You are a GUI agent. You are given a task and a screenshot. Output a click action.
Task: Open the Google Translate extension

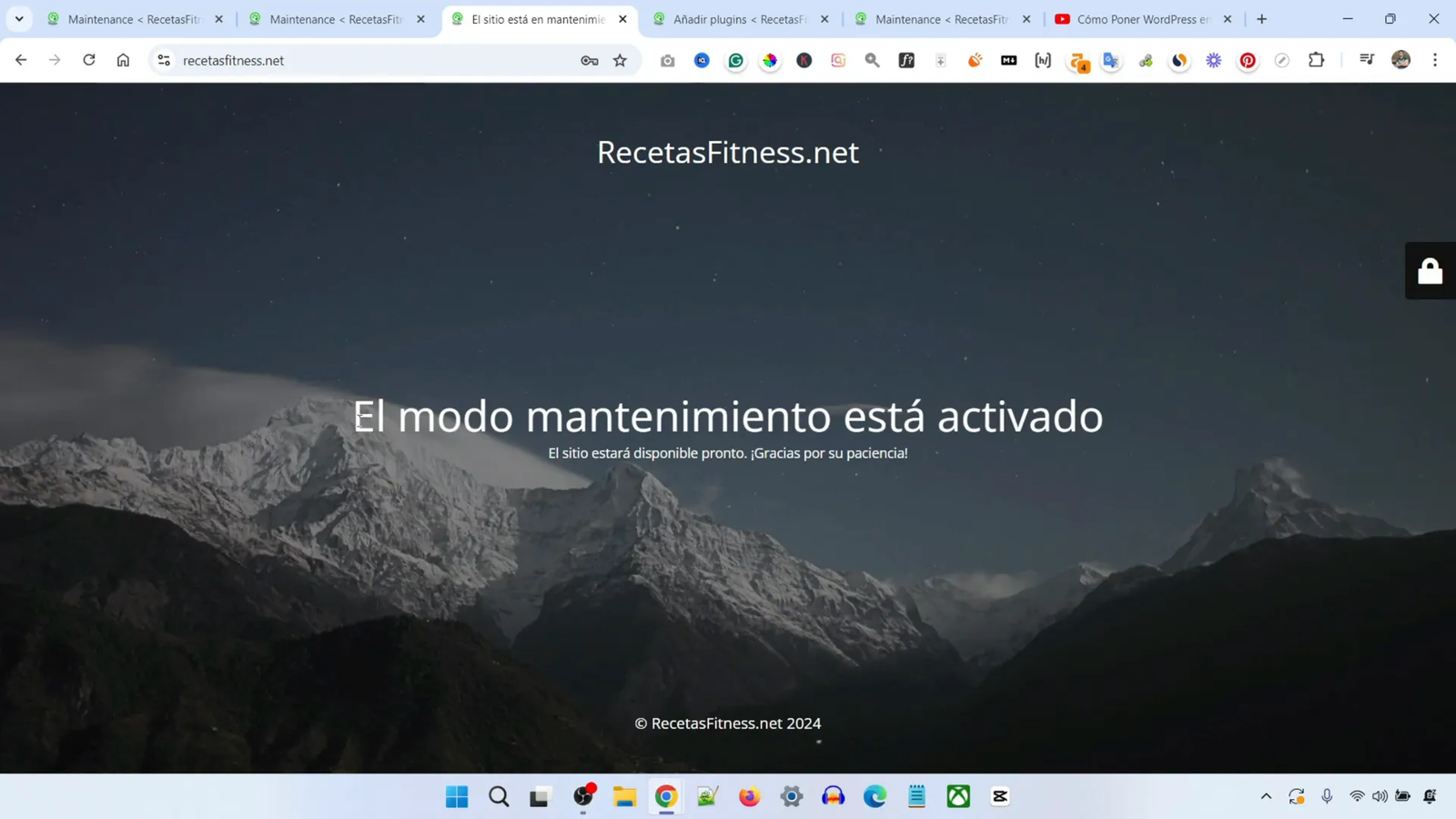(1109, 60)
